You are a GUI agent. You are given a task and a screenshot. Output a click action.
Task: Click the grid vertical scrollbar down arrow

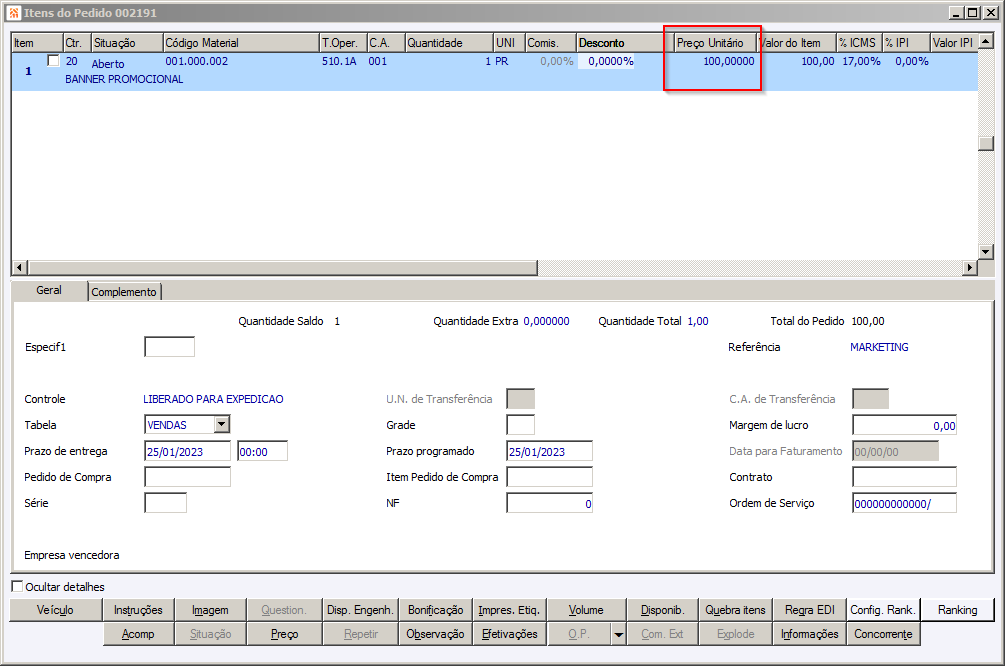click(x=986, y=251)
